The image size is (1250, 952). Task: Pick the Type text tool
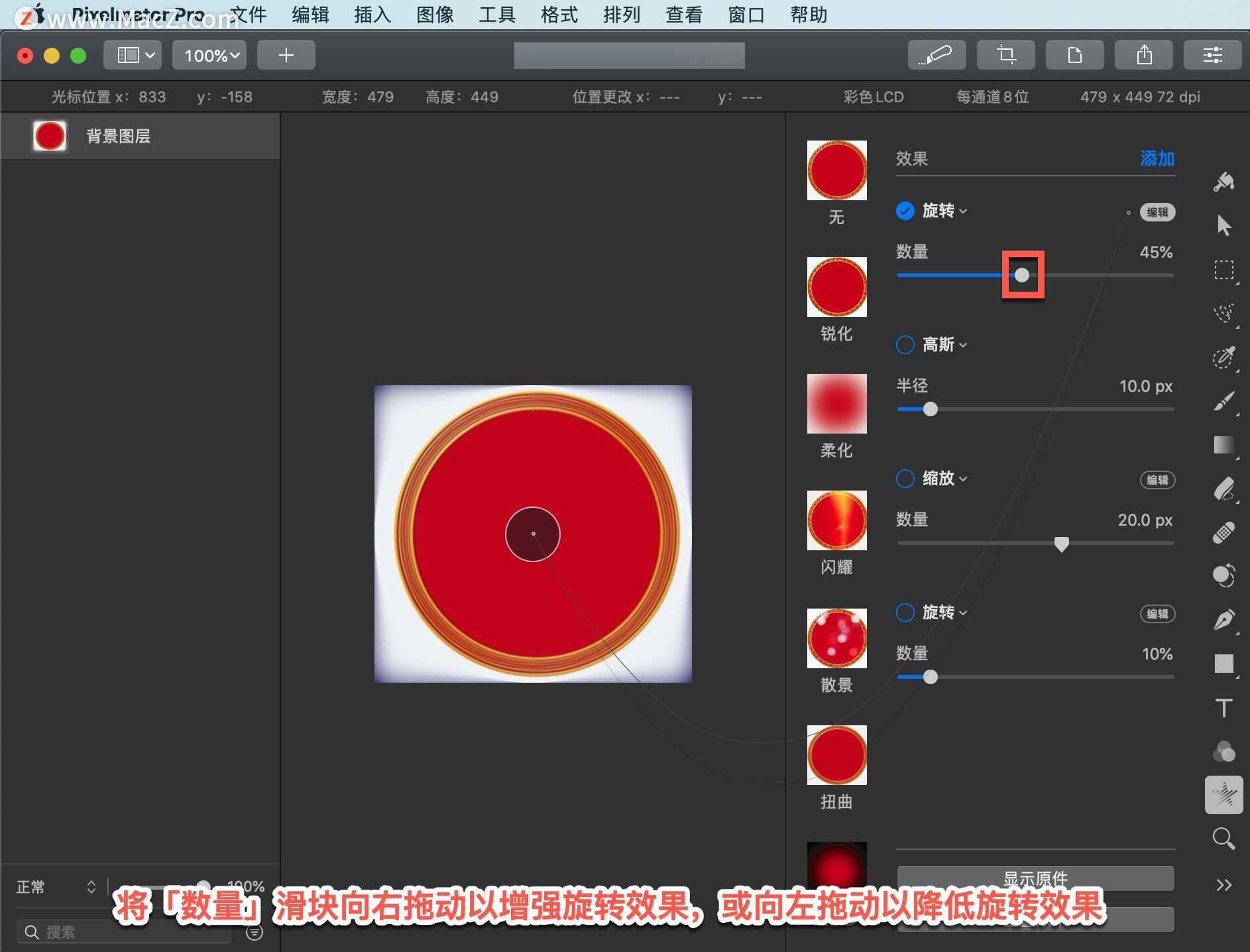tap(1223, 707)
